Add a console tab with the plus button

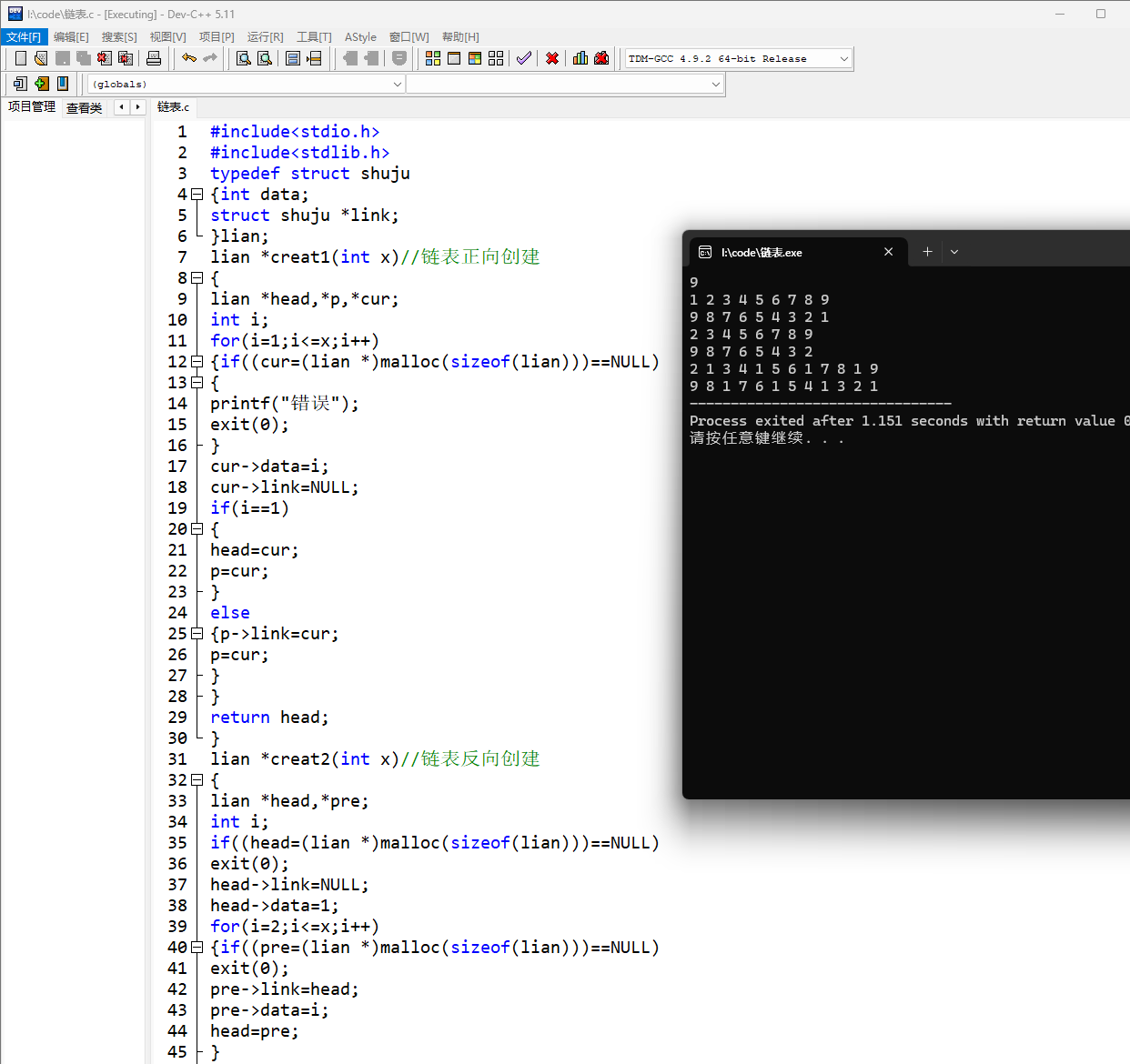927,252
